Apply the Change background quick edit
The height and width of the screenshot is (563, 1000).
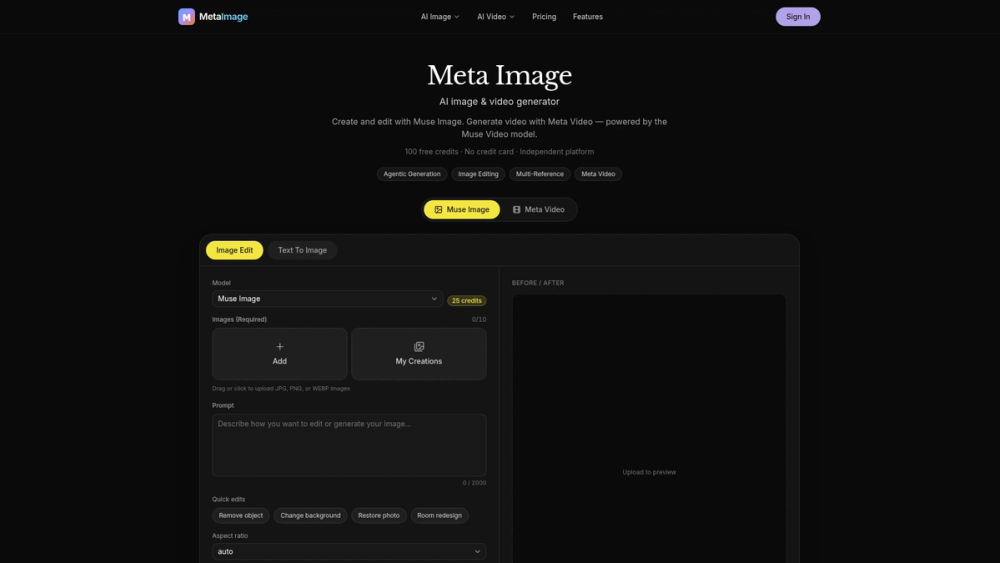click(x=311, y=515)
